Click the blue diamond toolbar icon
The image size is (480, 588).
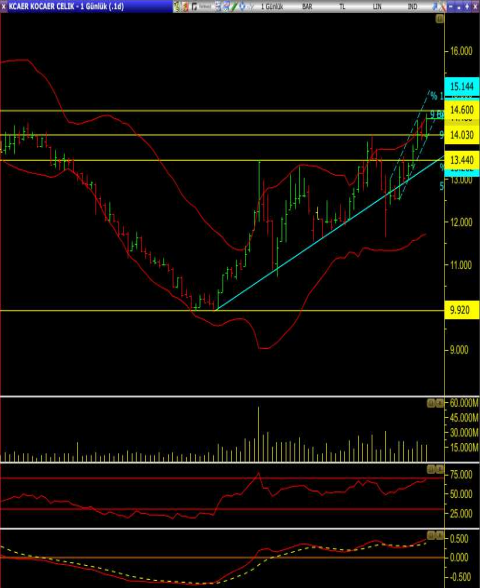click(243, 6)
